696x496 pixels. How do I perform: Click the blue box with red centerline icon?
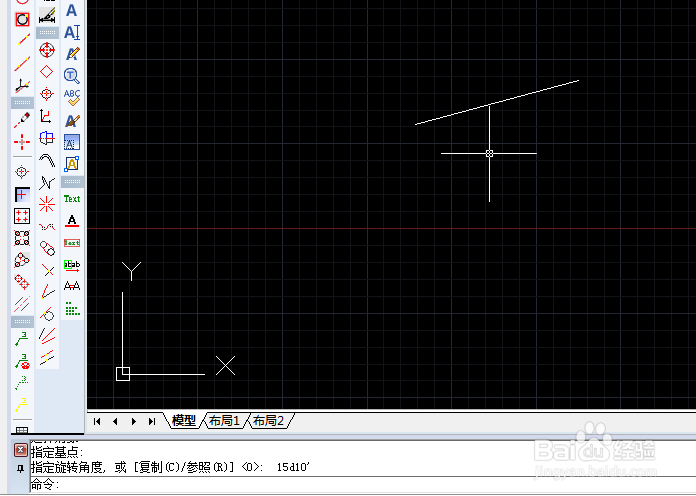coord(47,138)
